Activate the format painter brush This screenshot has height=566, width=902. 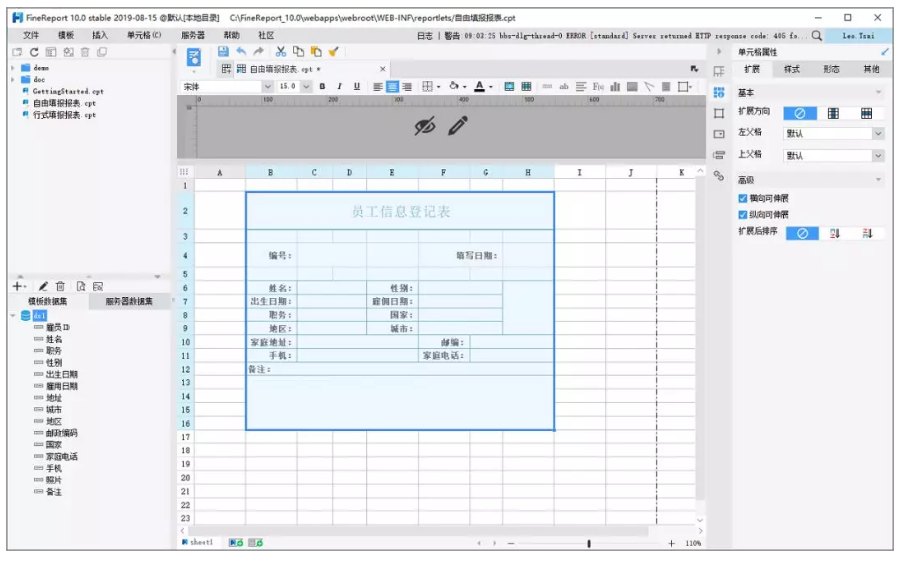click(333, 52)
